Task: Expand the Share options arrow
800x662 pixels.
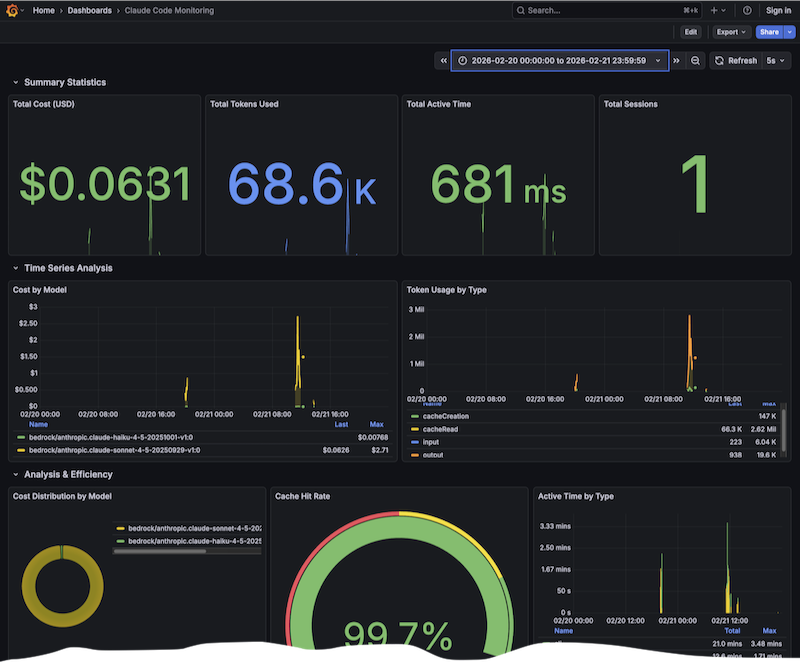Action: (790, 32)
